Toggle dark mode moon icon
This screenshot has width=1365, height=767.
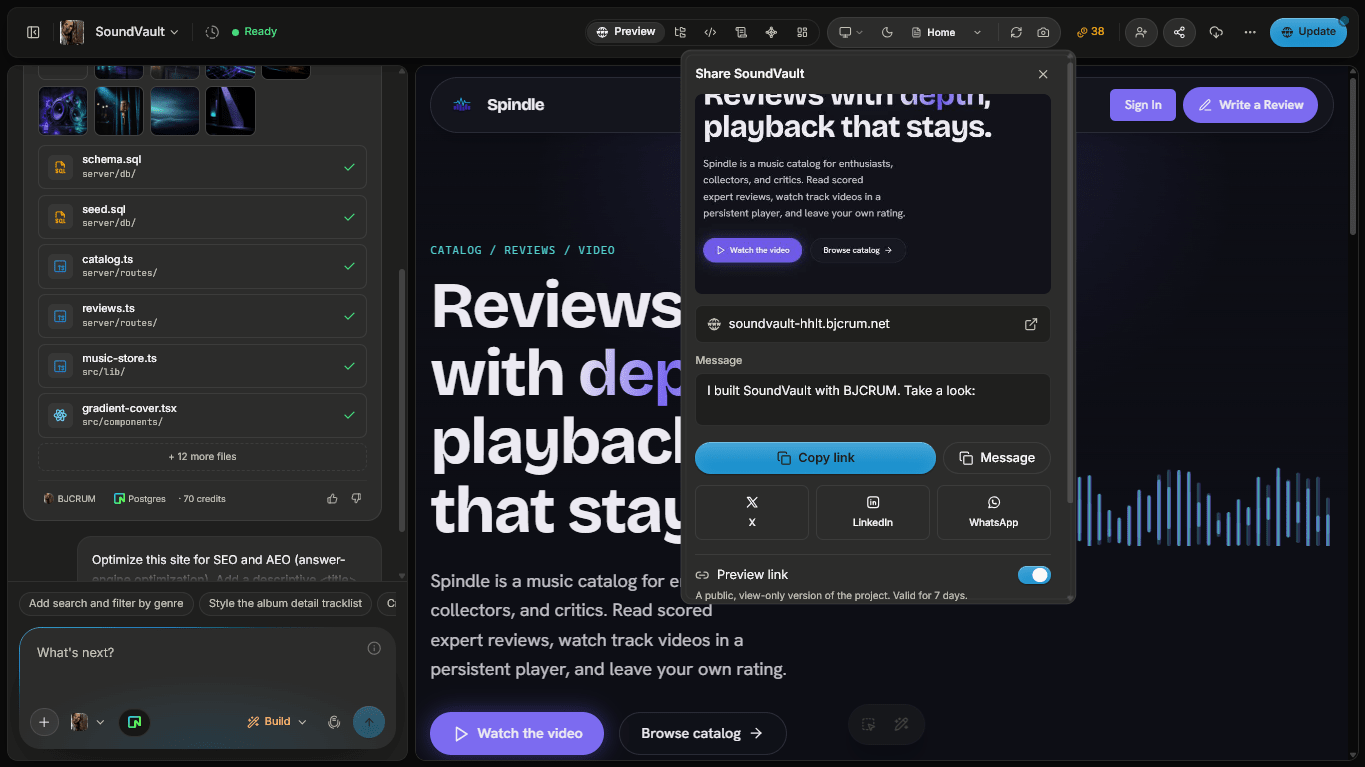coord(887,32)
